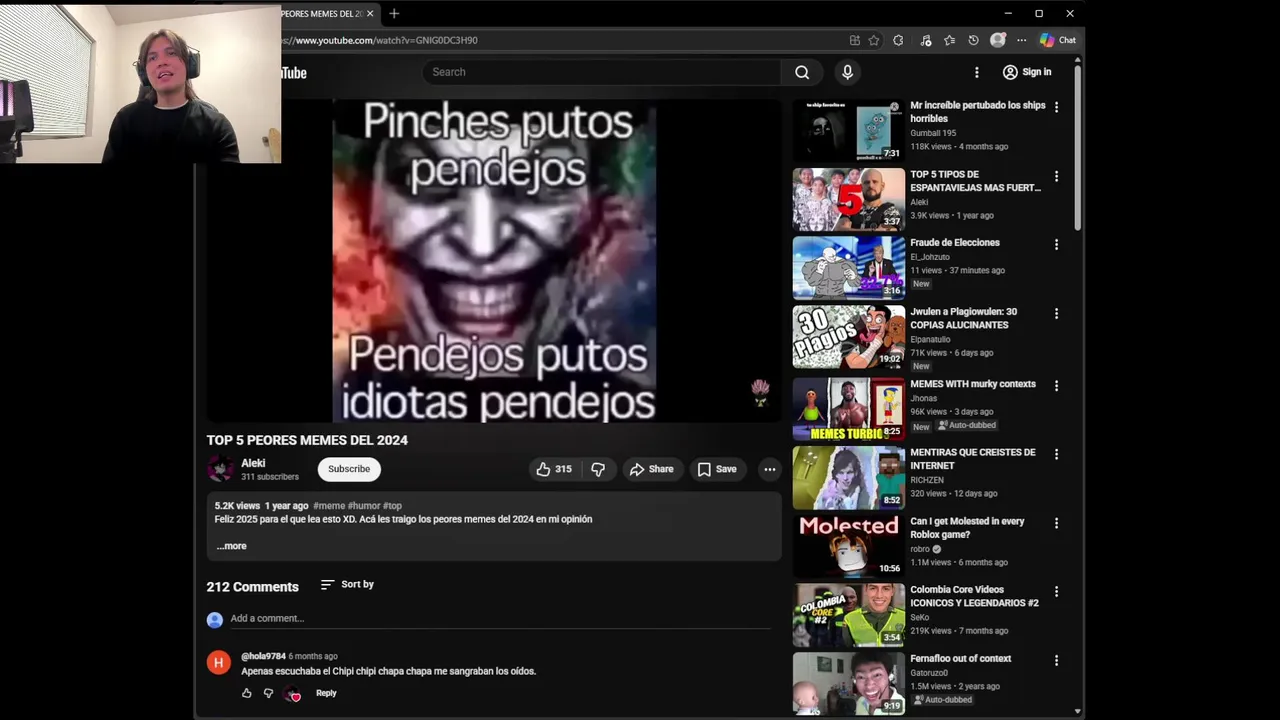Open options for MEMES WITH murky contexts

[x=1056, y=385]
